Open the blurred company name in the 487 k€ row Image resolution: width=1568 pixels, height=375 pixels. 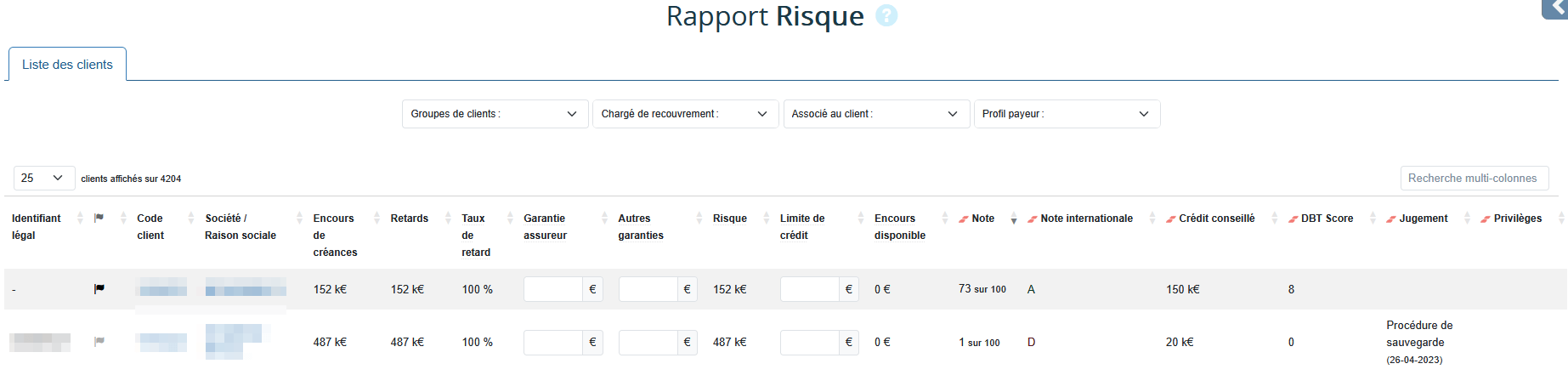237,341
